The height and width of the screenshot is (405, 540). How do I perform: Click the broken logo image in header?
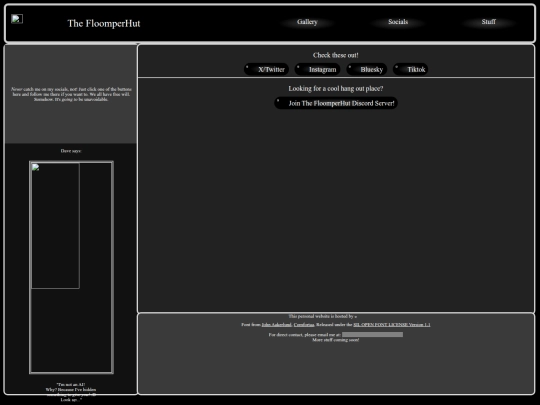click(17, 19)
